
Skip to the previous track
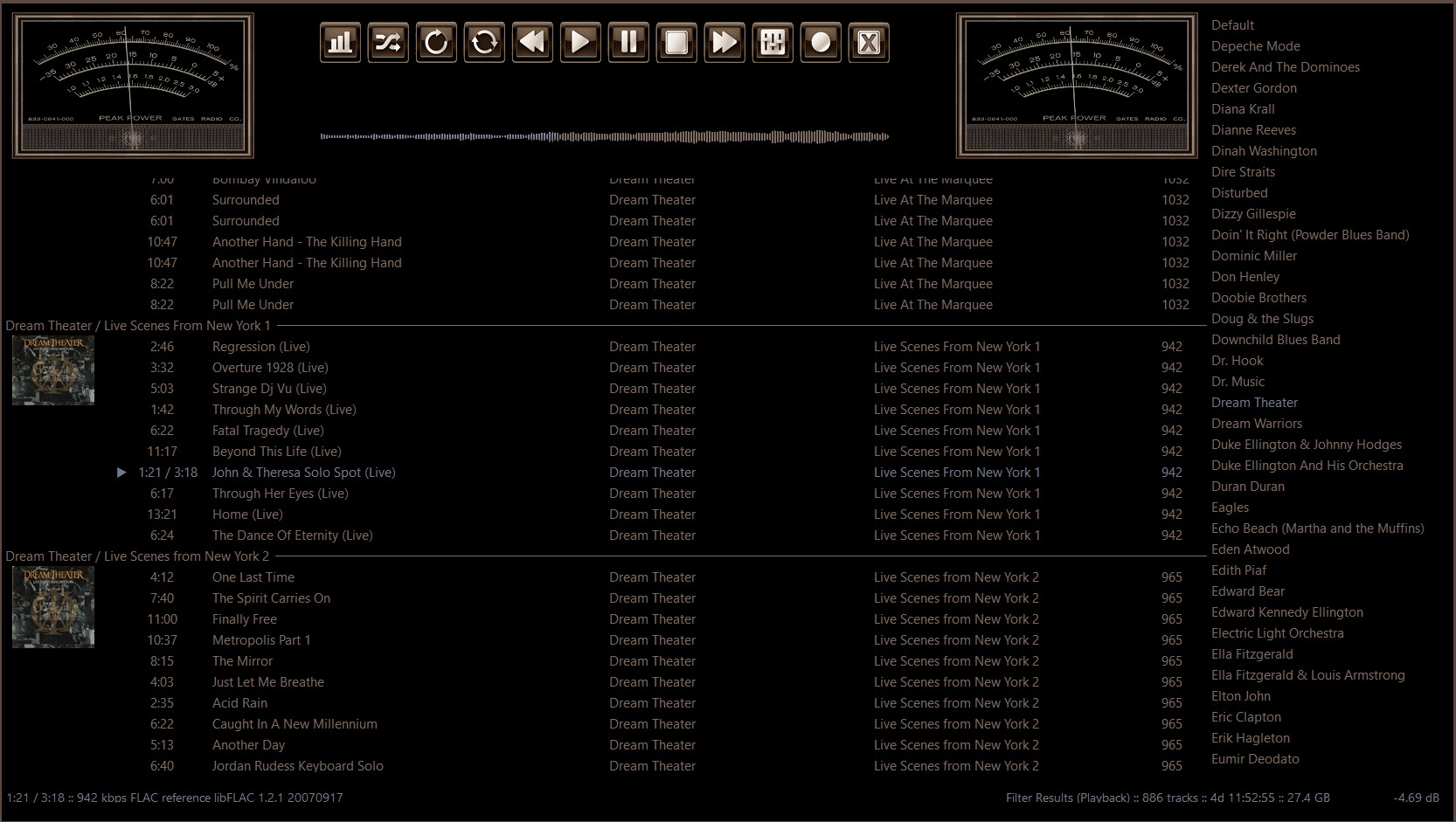point(532,42)
